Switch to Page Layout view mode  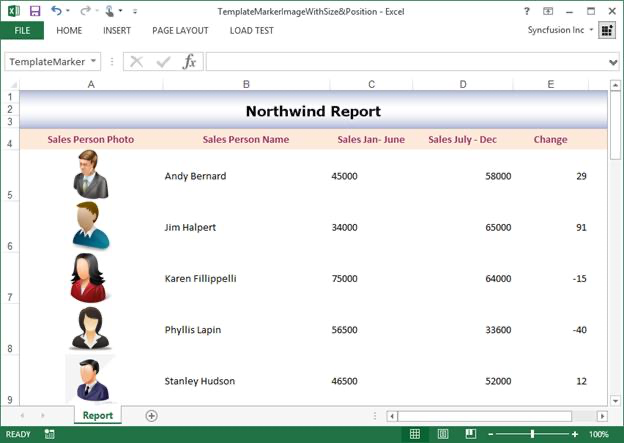point(441,435)
